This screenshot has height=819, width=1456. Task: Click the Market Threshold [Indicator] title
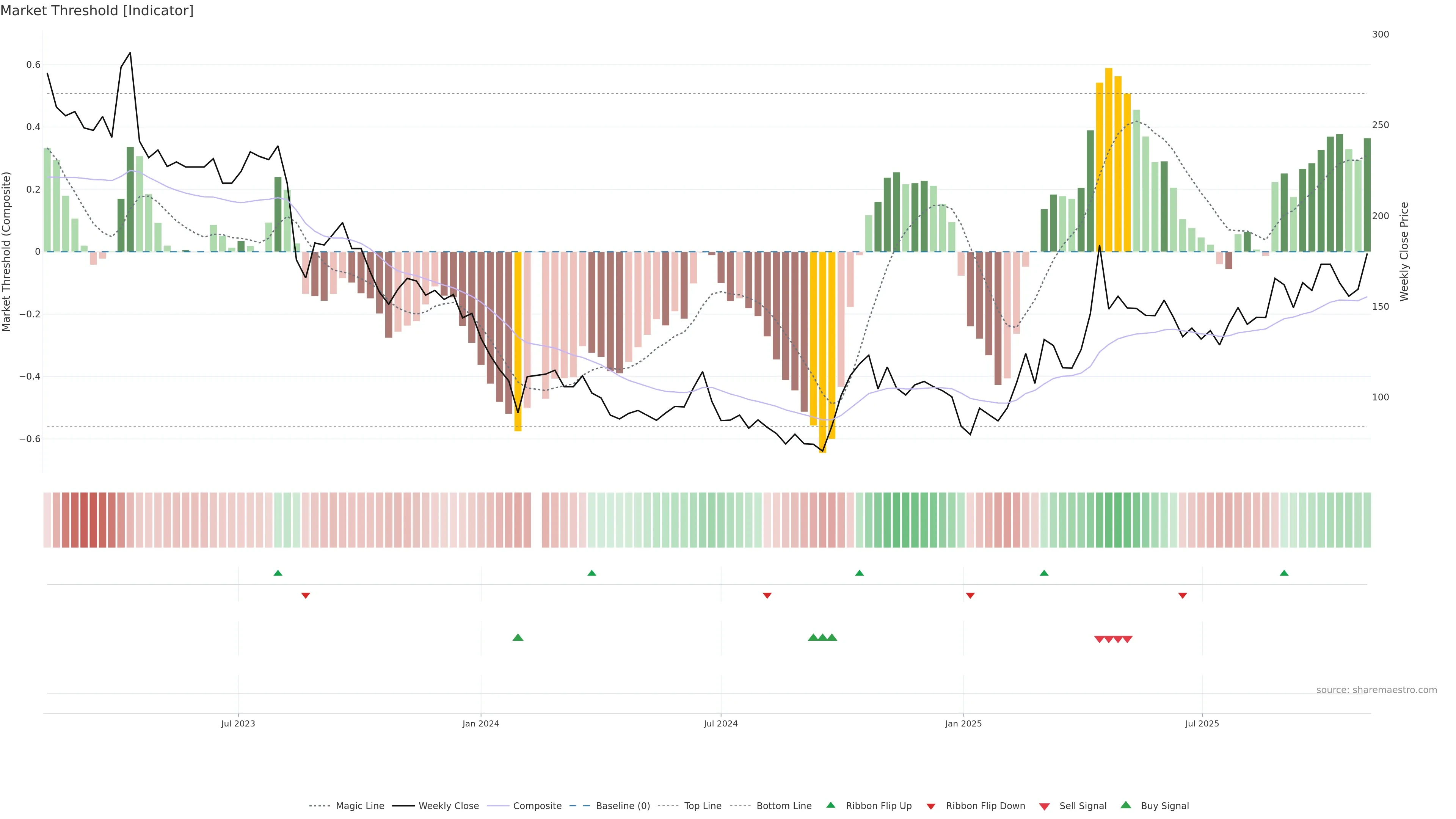[x=97, y=11]
